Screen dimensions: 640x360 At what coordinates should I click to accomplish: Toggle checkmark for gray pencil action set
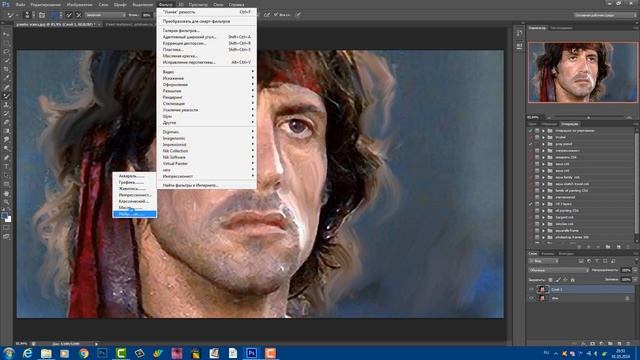pyautogui.click(x=531, y=144)
